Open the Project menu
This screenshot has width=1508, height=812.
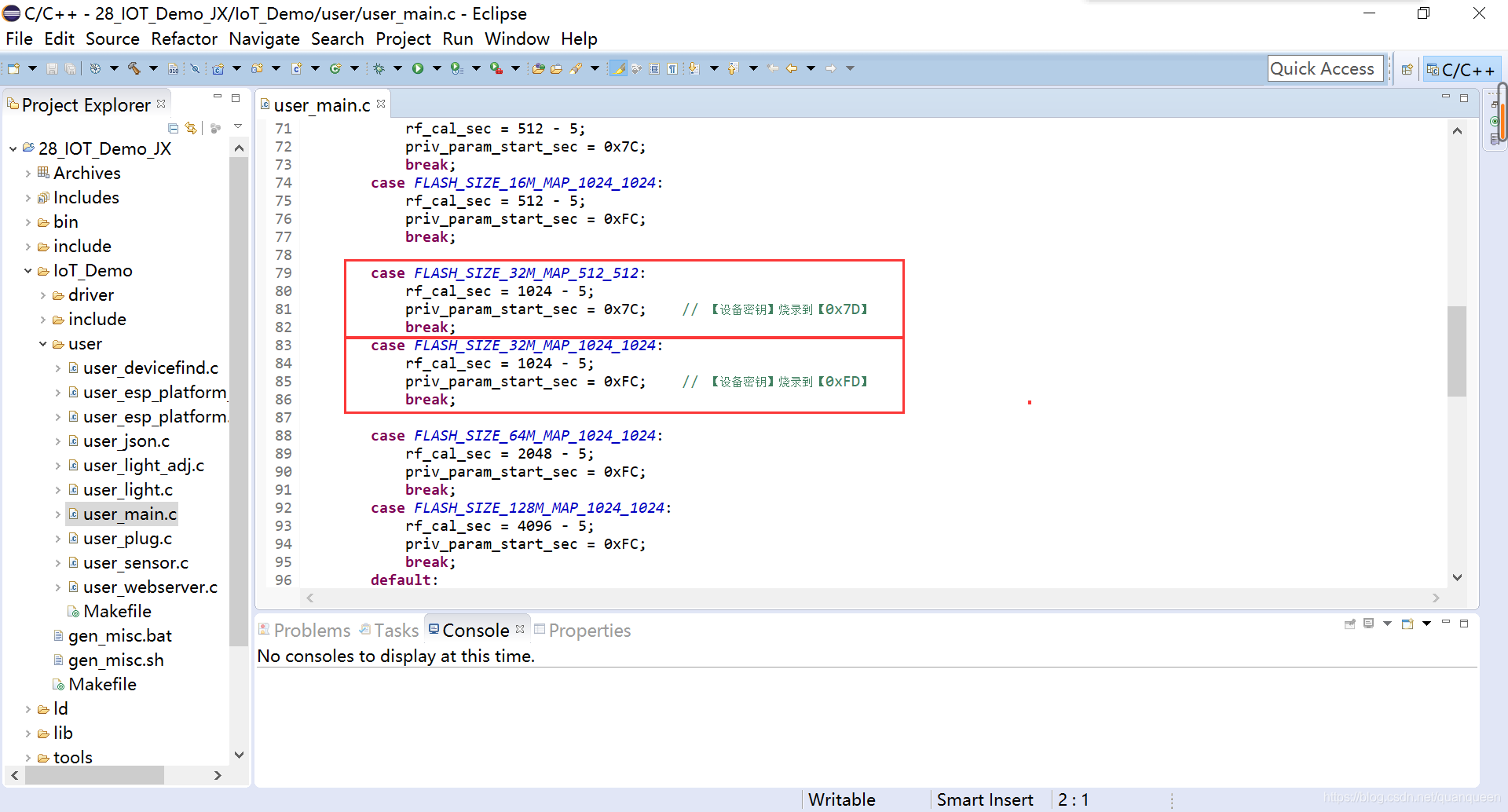403,38
